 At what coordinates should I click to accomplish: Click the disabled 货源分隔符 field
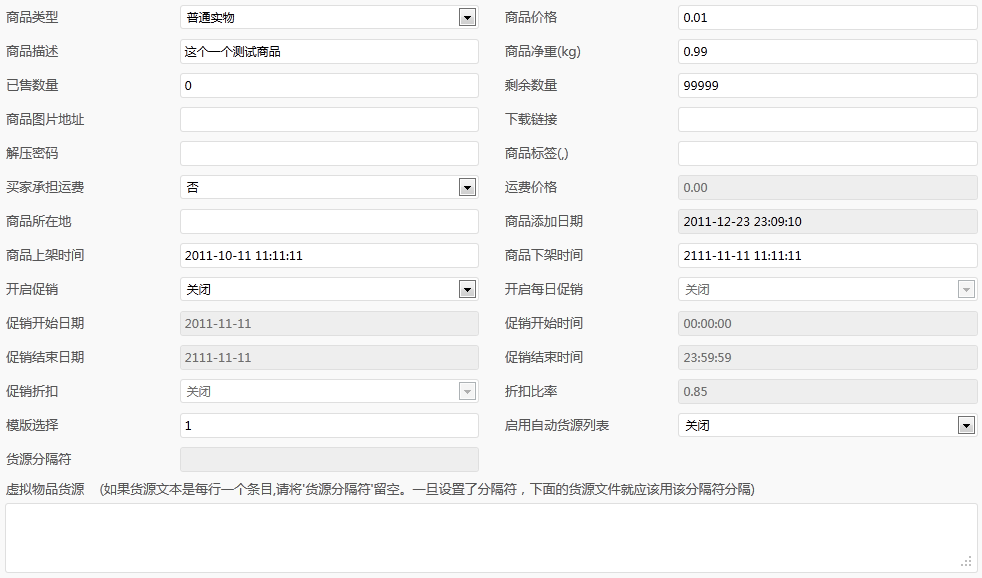(x=329, y=459)
